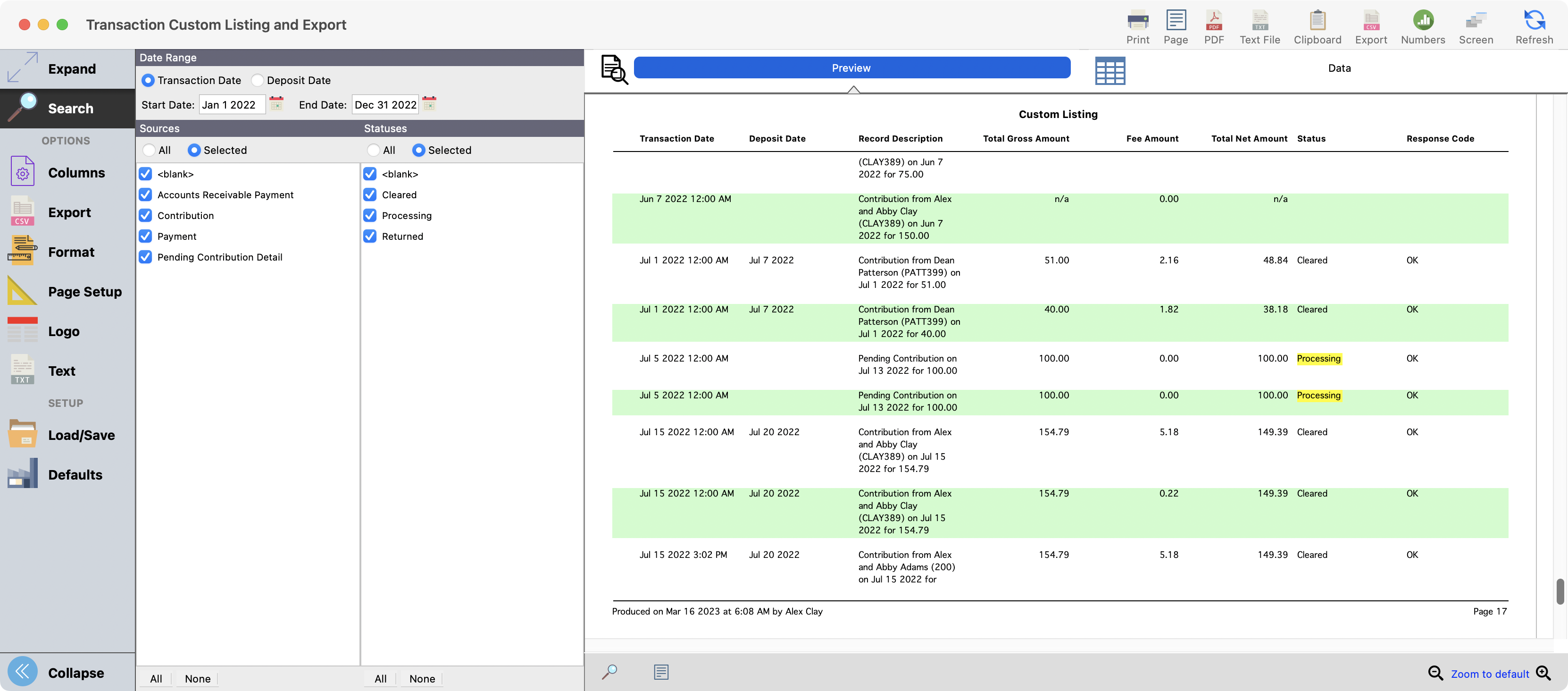Viewport: 1568px width, 691px height.
Task: Click the Start Date field
Action: click(x=231, y=105)
